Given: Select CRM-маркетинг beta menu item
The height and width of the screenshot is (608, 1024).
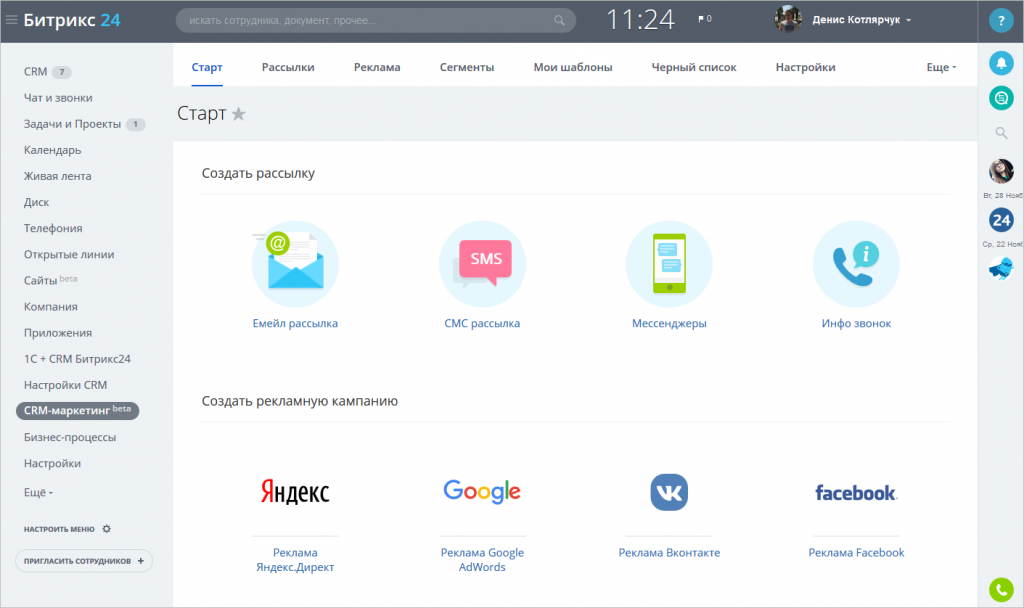Looking at the screenshot, I should coord(77,411).
